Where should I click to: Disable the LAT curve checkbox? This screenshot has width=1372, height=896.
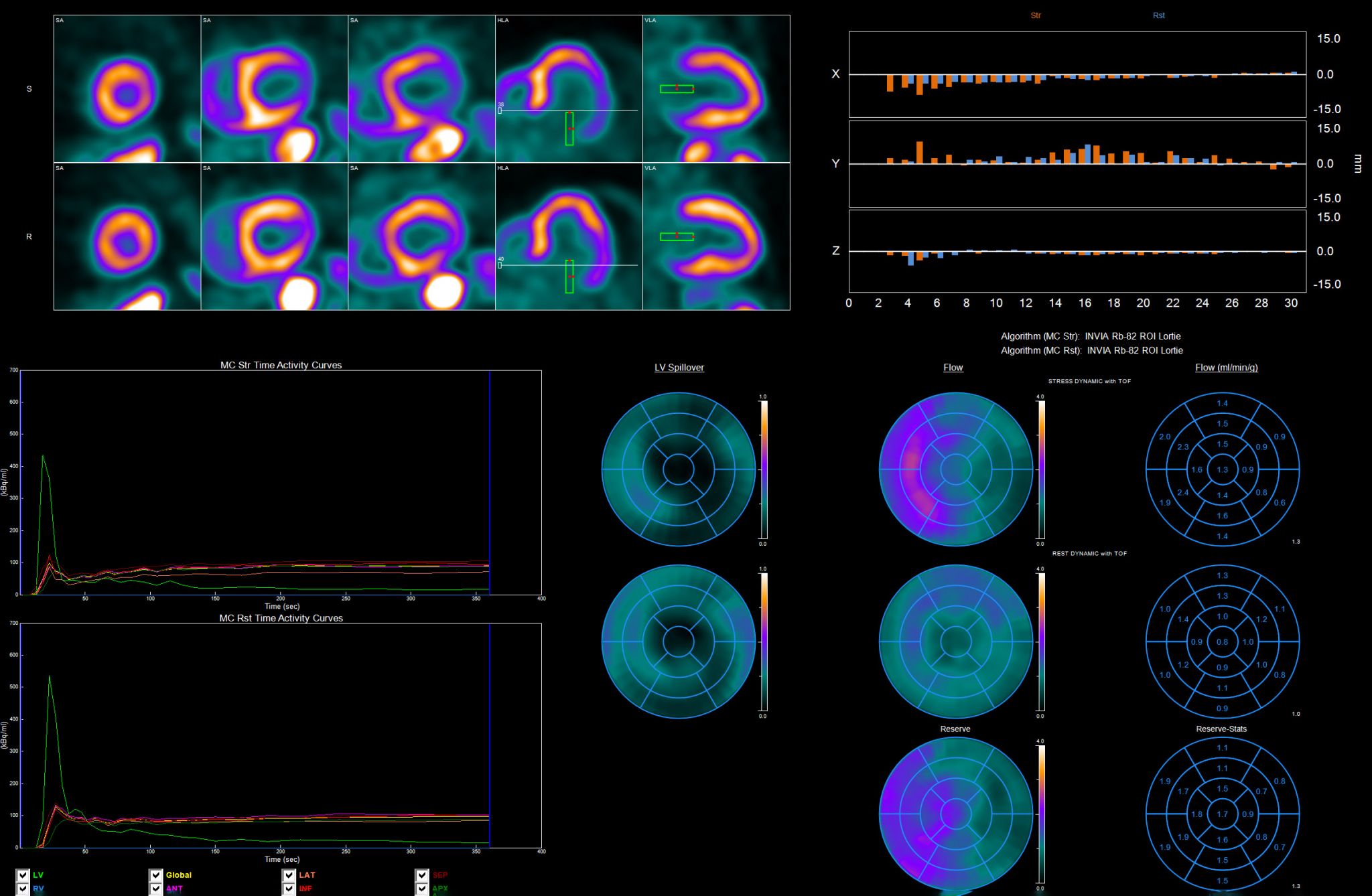(289, 875)
